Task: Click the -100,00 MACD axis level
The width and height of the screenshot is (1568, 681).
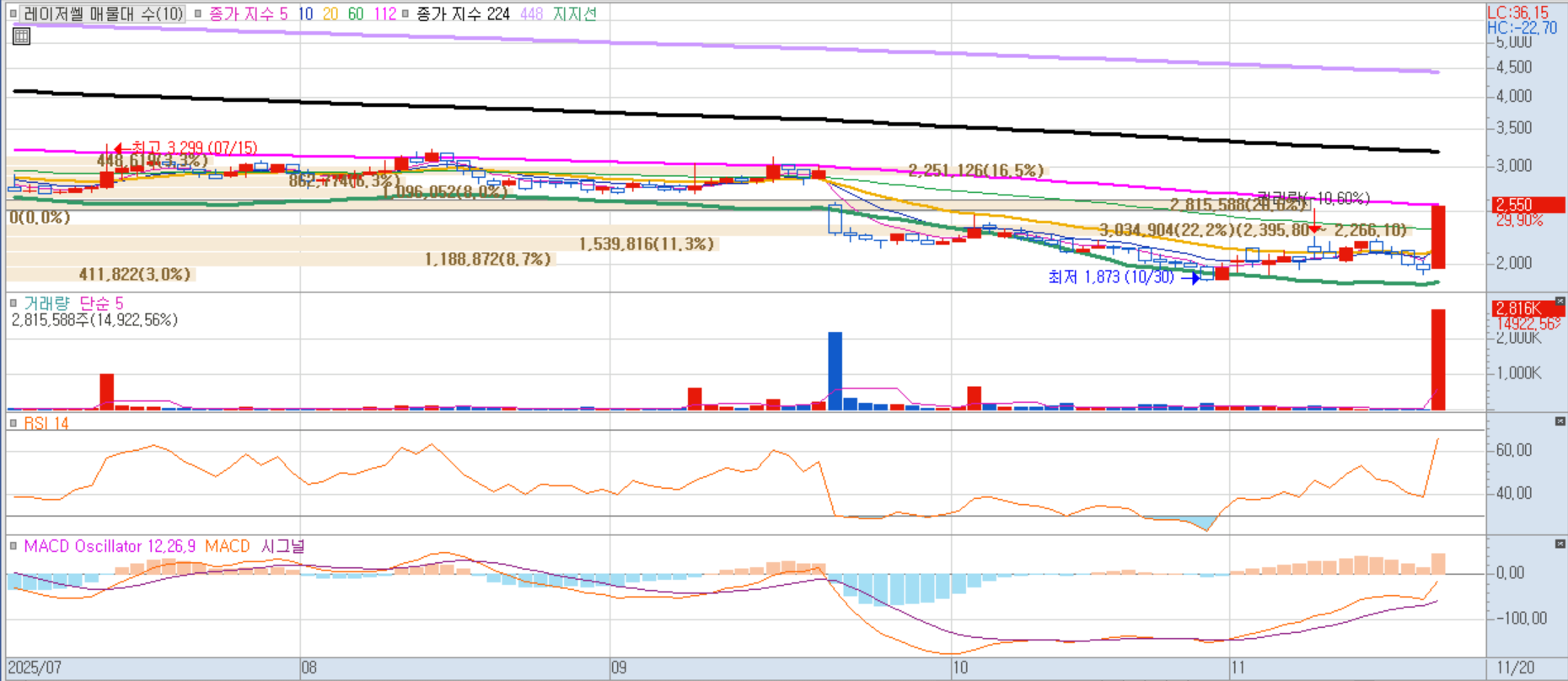Action: coord(1521,619)
